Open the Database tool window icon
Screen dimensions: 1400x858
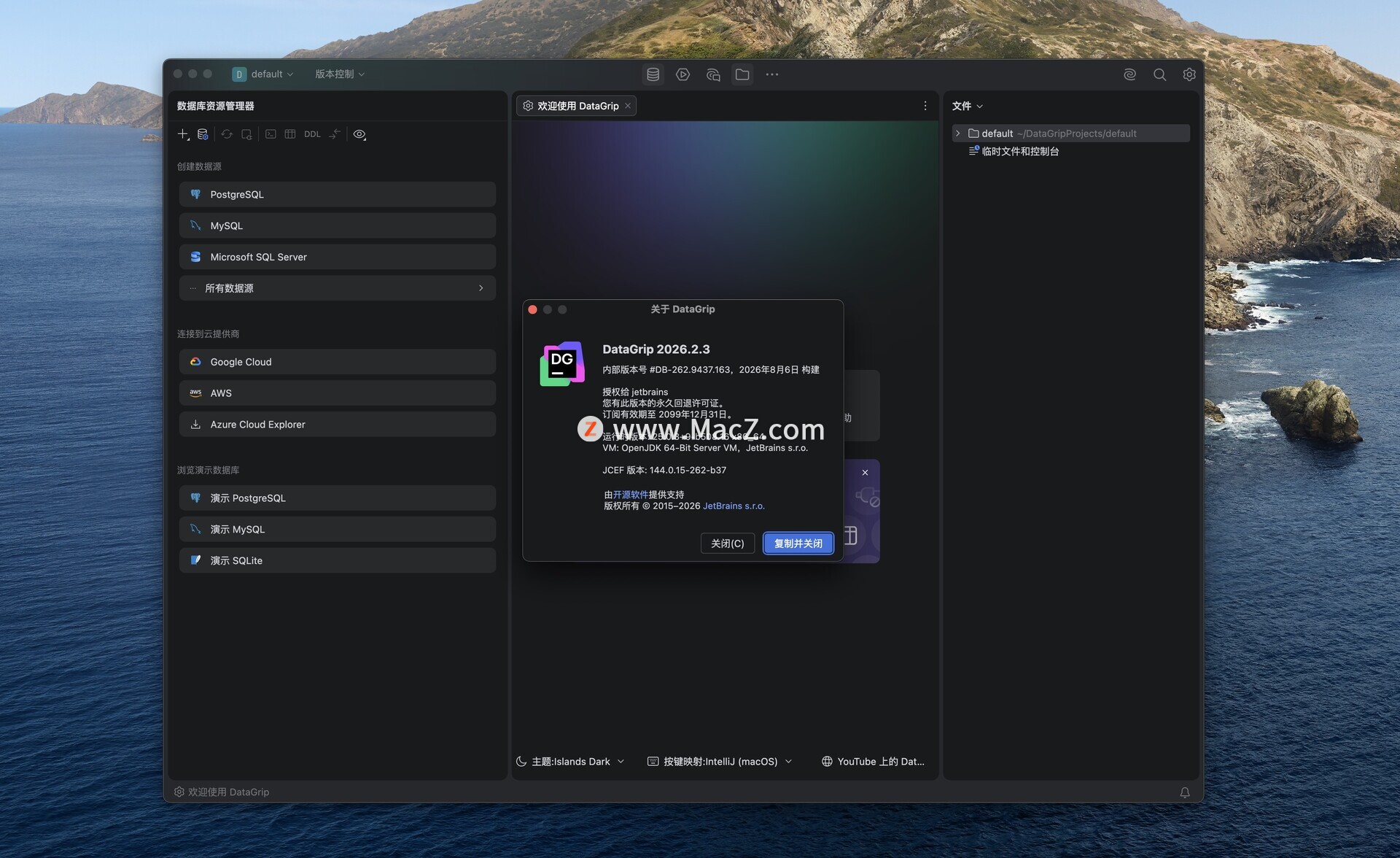[x=653, y=74]
